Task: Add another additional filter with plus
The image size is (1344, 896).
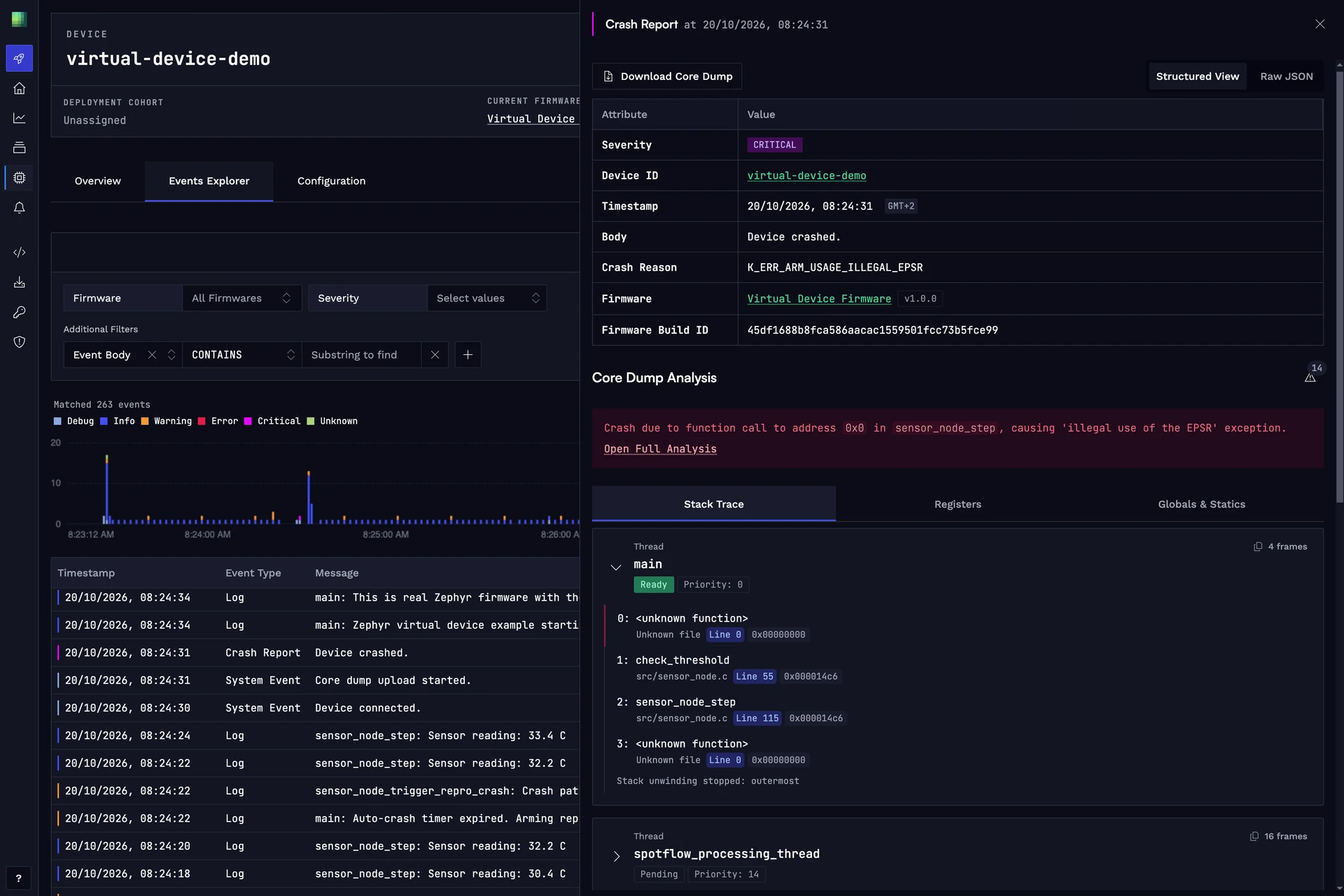Action: pyautogui.click(x=468, y=355)
